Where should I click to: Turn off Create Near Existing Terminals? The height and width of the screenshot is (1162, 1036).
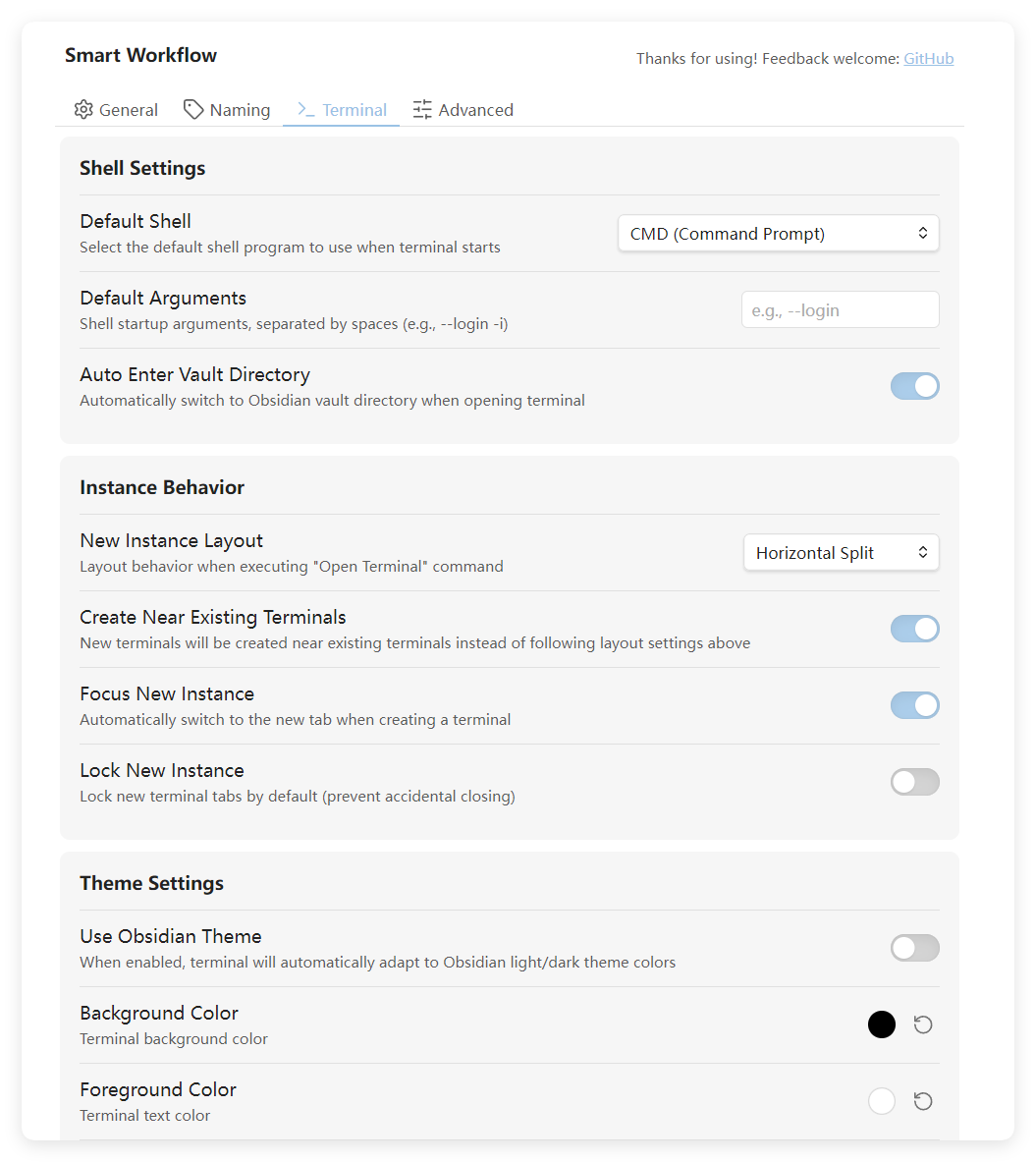[x=914, y=629]
